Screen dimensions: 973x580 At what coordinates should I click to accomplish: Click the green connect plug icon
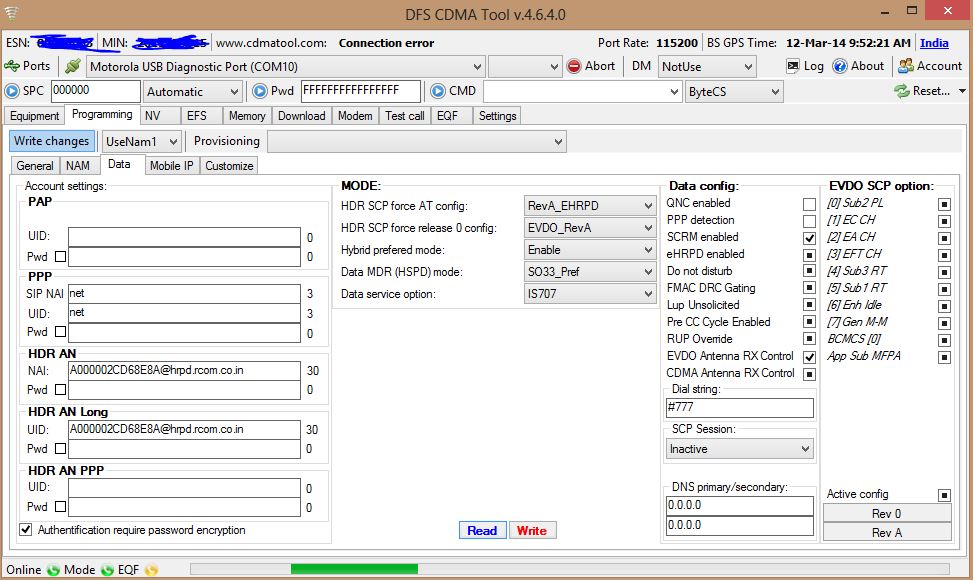(73, 66)
